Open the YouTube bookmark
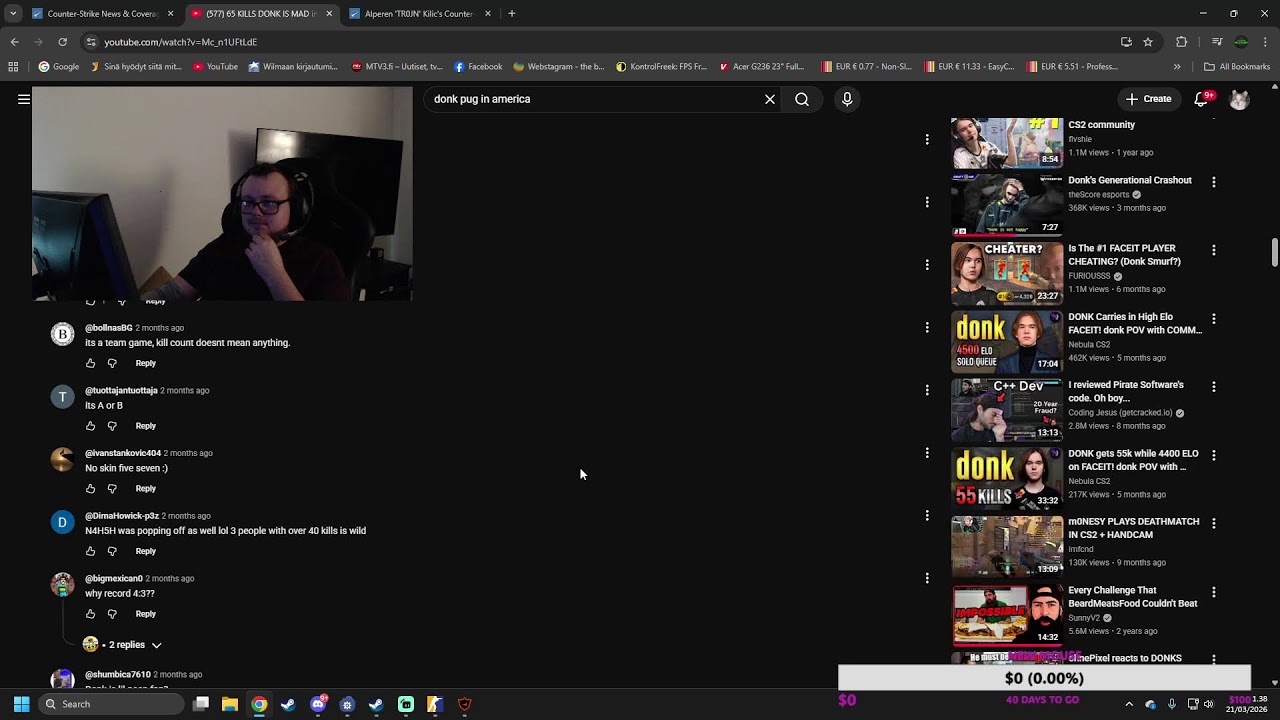Image resolution: width=1280 pixels, height=720 pixels. pos(215,67)
